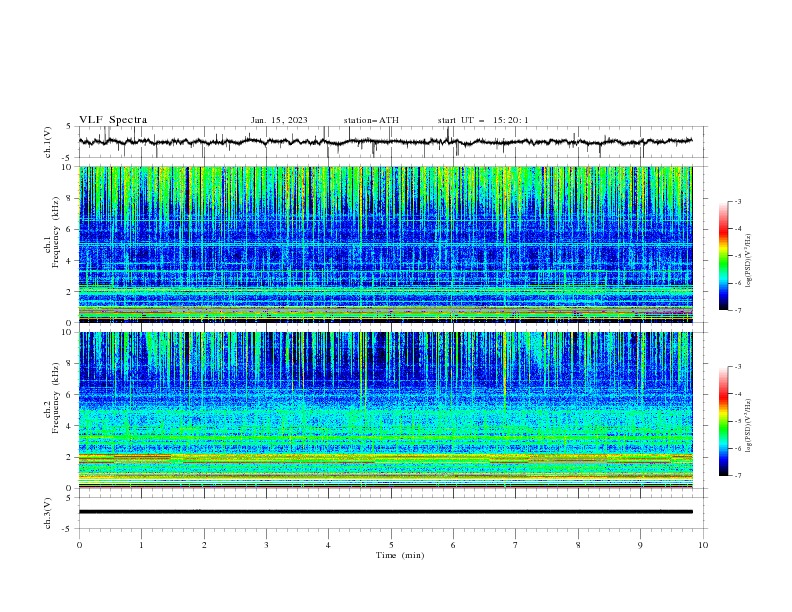The width and height of the screenshot is (792, 612).
Task: Click "-7" on ch.2 color bar scale
Action: click(737, 476)
